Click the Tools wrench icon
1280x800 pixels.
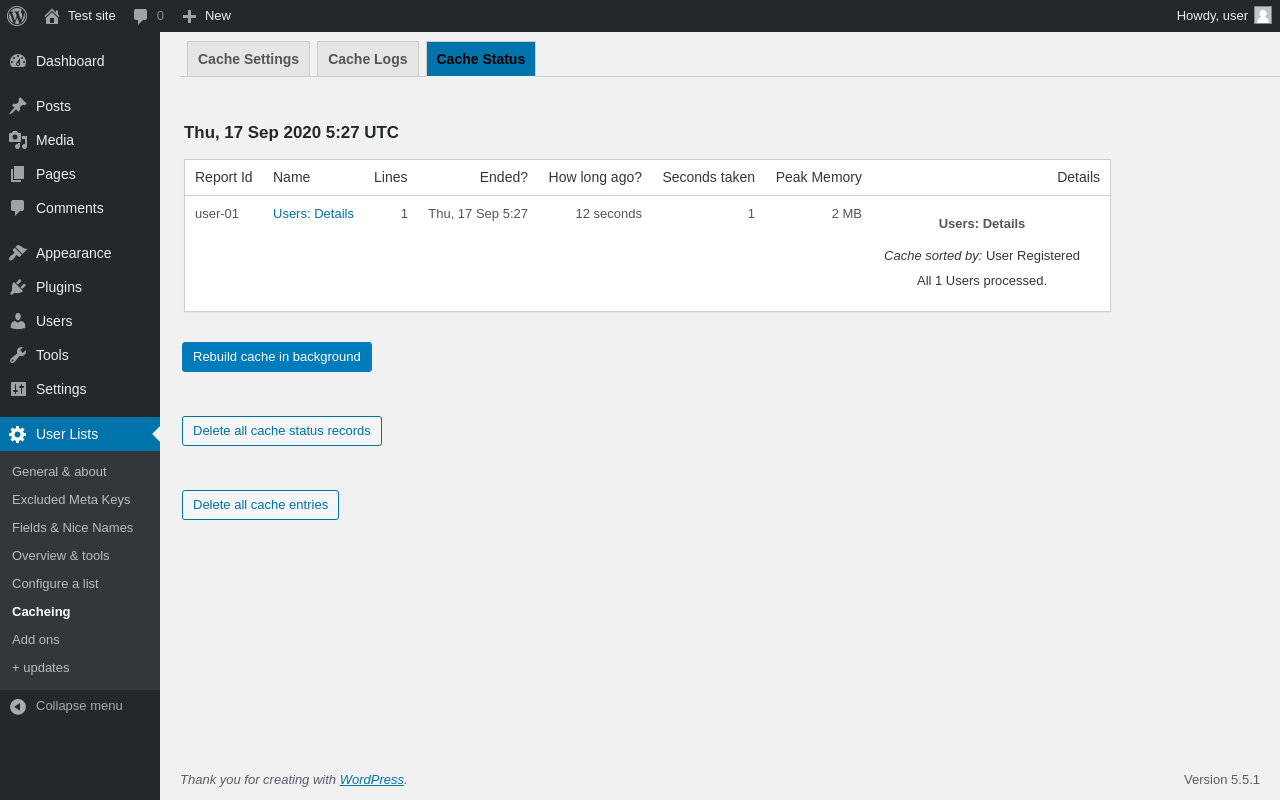pyautogui.click(x=18, y=355)
